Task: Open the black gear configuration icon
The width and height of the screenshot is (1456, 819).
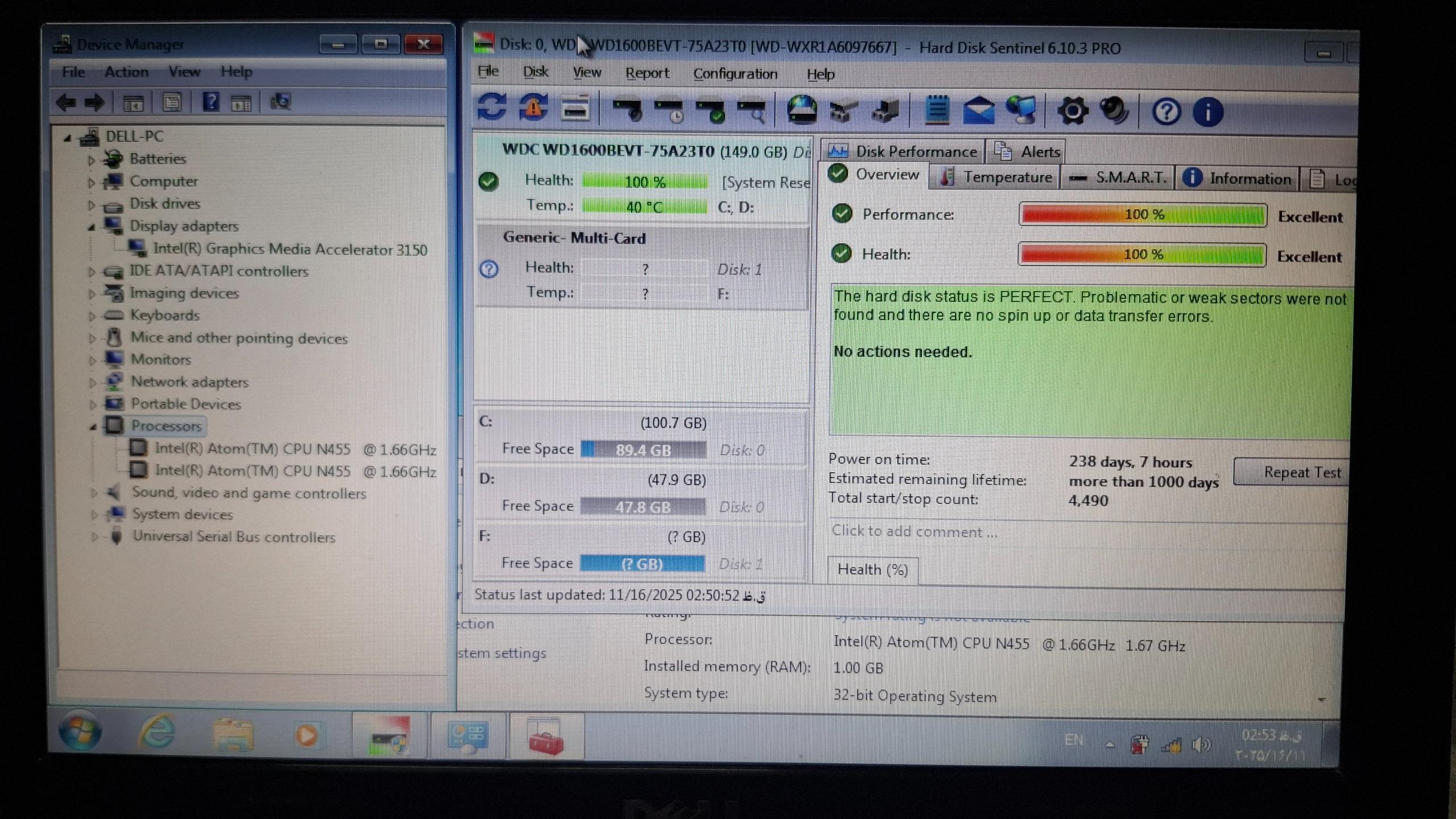Action: (1073, 111)
